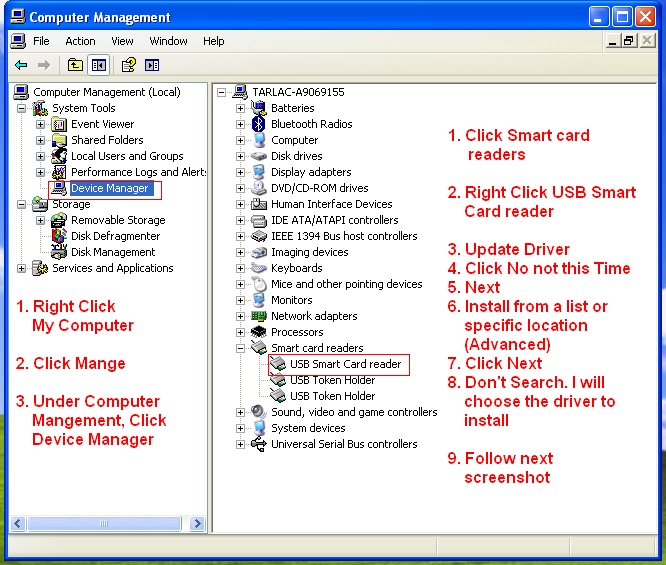Expand the Human Interface Devices node
The height and width of the screenshot is (565, 666).
pos(240,204)
